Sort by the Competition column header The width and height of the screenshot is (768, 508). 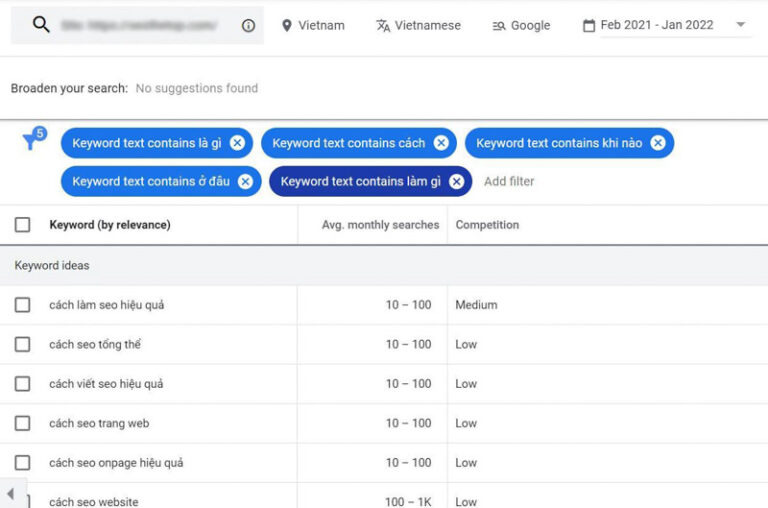(487, 225)
